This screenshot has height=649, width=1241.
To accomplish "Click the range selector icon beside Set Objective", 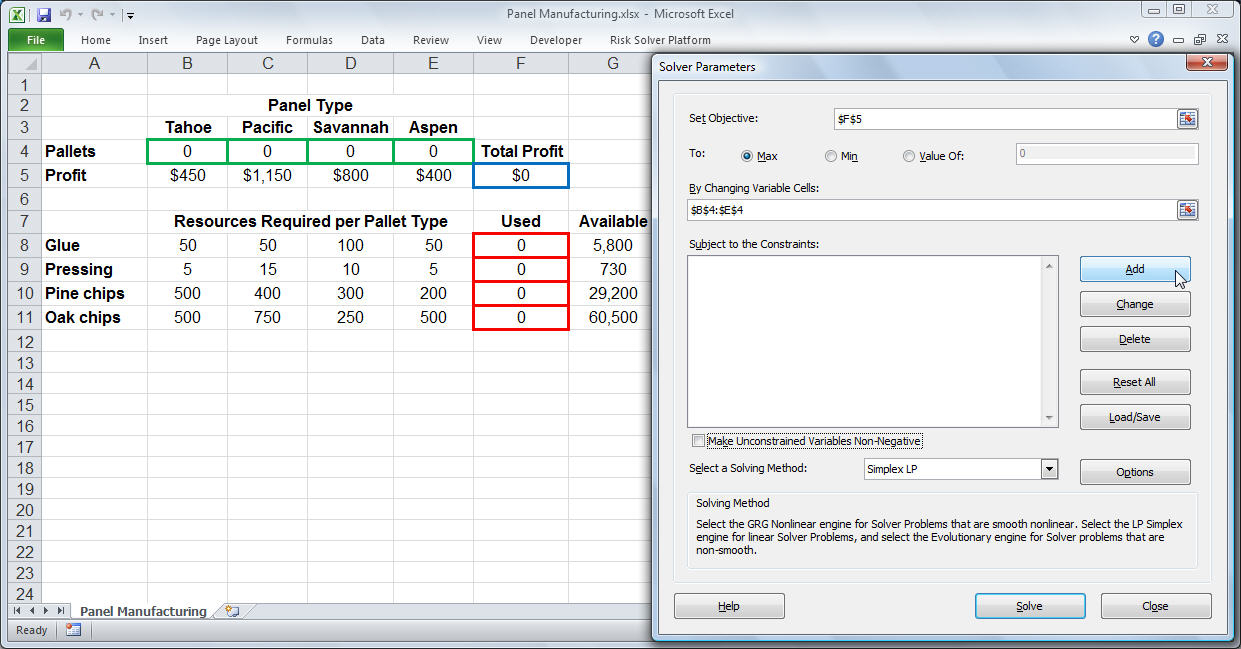I will click(1187, 117).
